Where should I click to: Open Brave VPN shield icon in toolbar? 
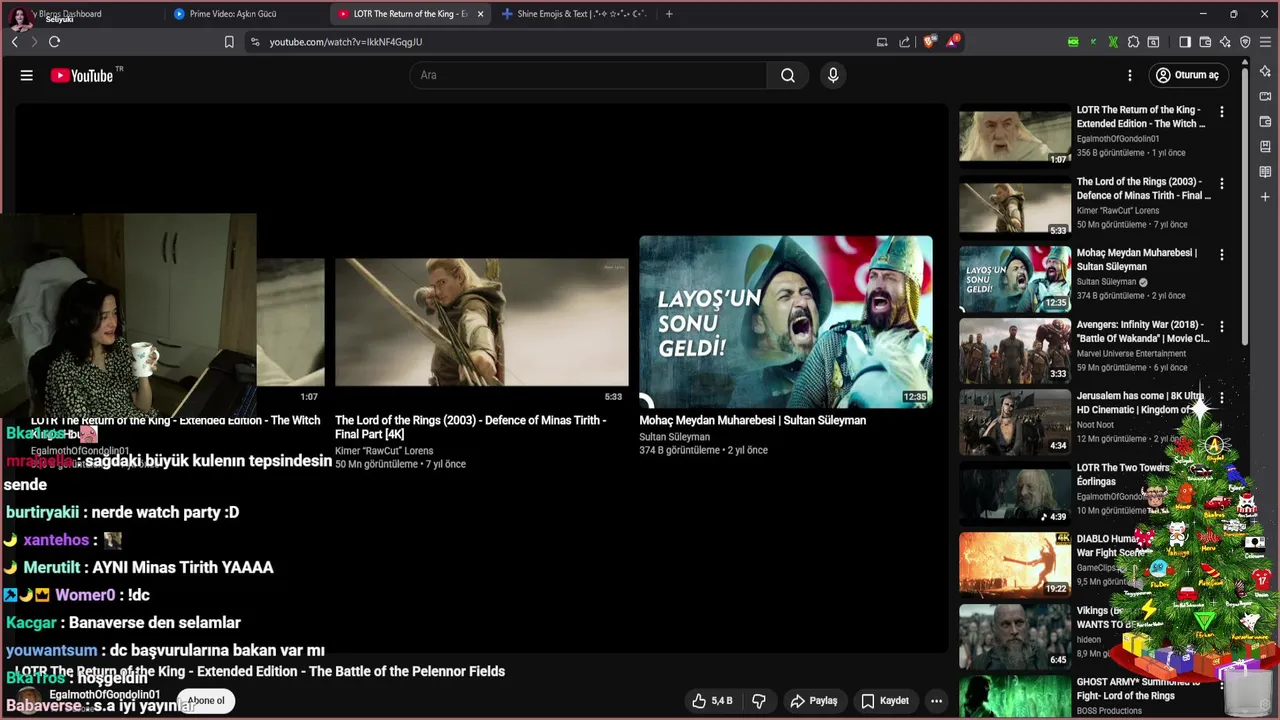click(x=1245, y=42)
